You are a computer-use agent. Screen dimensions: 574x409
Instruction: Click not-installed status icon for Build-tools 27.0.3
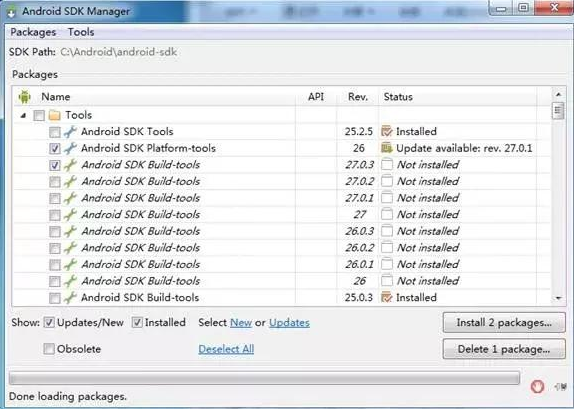pos(387,165)
